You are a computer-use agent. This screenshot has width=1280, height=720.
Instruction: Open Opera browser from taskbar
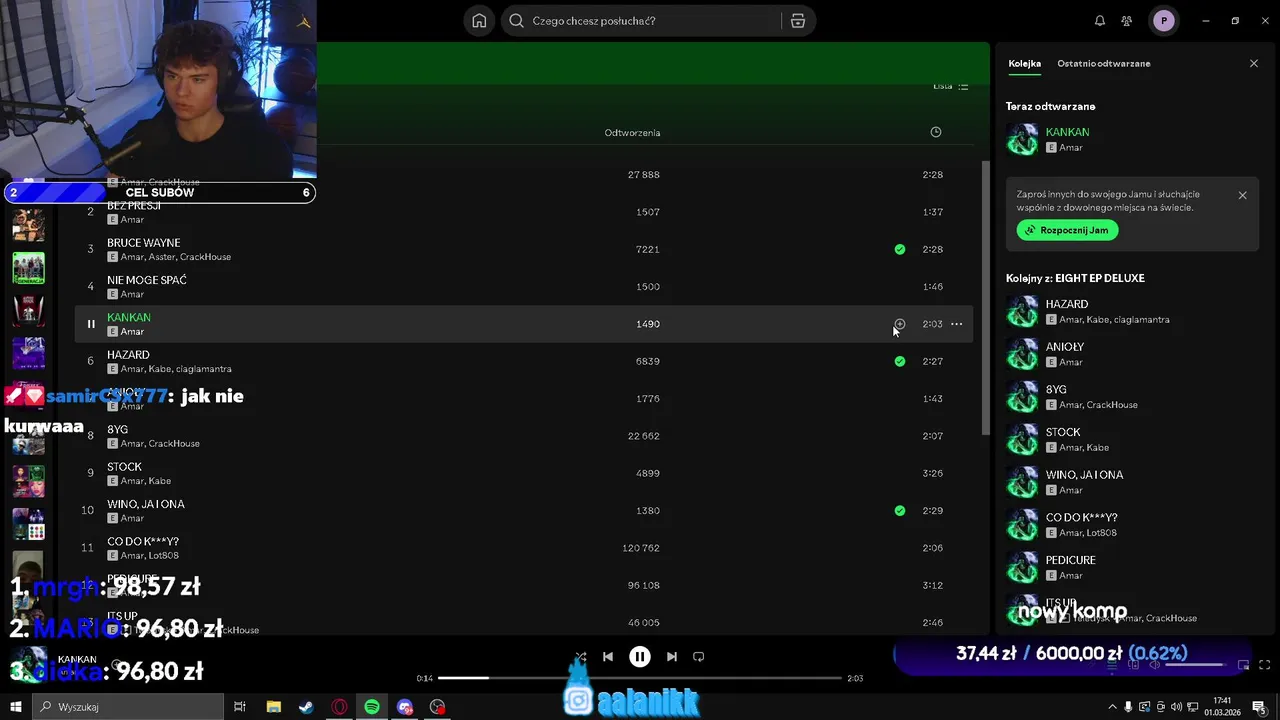339,707
